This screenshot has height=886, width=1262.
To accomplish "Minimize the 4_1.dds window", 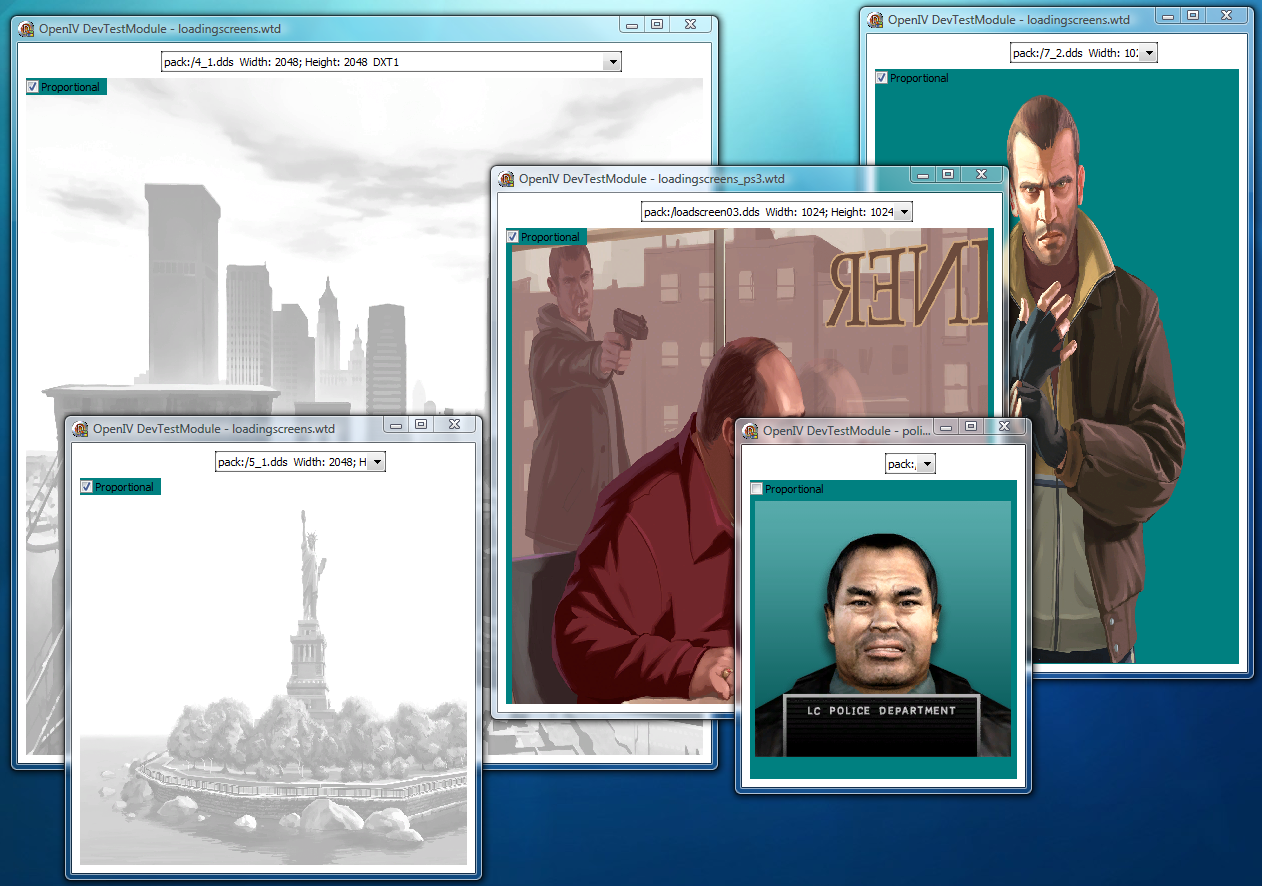I will point(632,25).
